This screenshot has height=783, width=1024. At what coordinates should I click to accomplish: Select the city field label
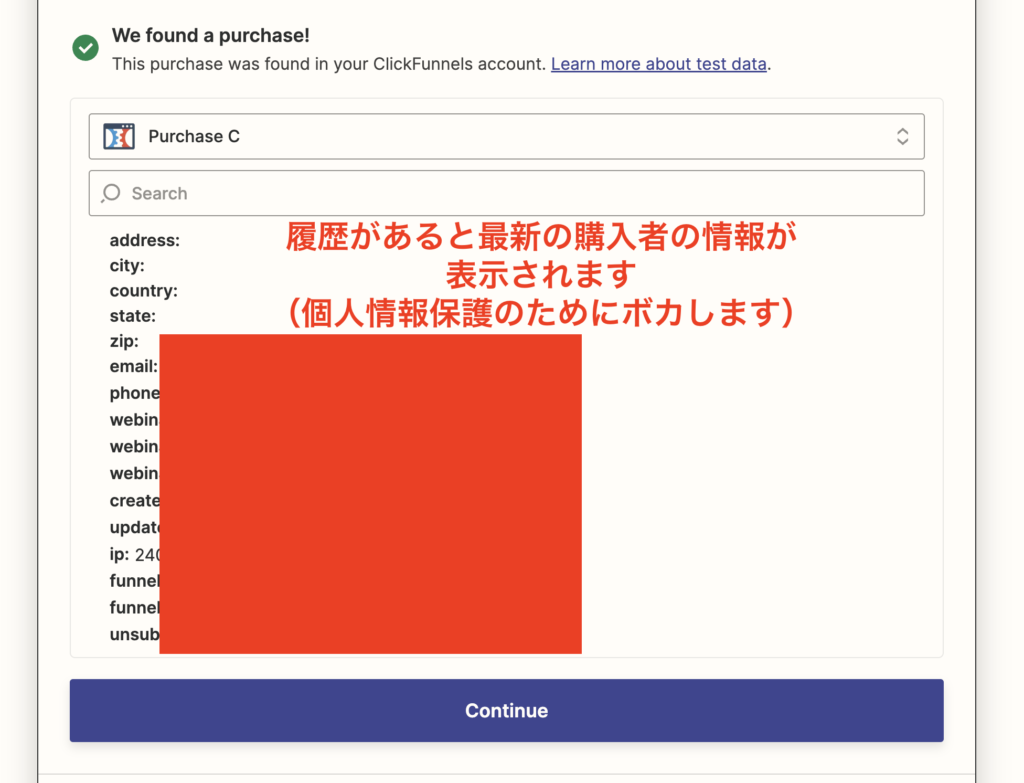[127, 265]
